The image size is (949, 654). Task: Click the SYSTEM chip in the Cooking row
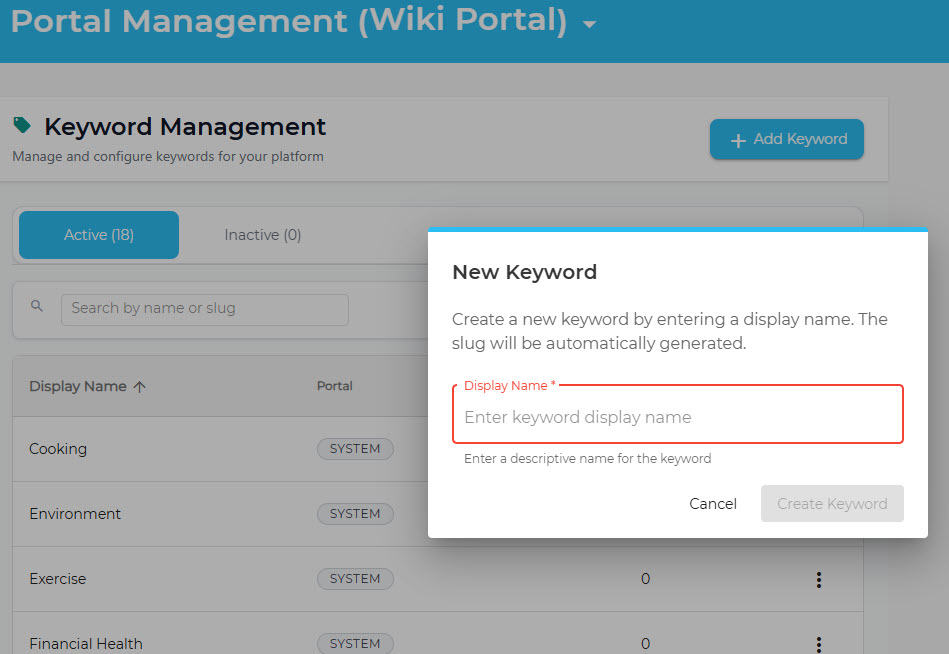tap(355, 449)
